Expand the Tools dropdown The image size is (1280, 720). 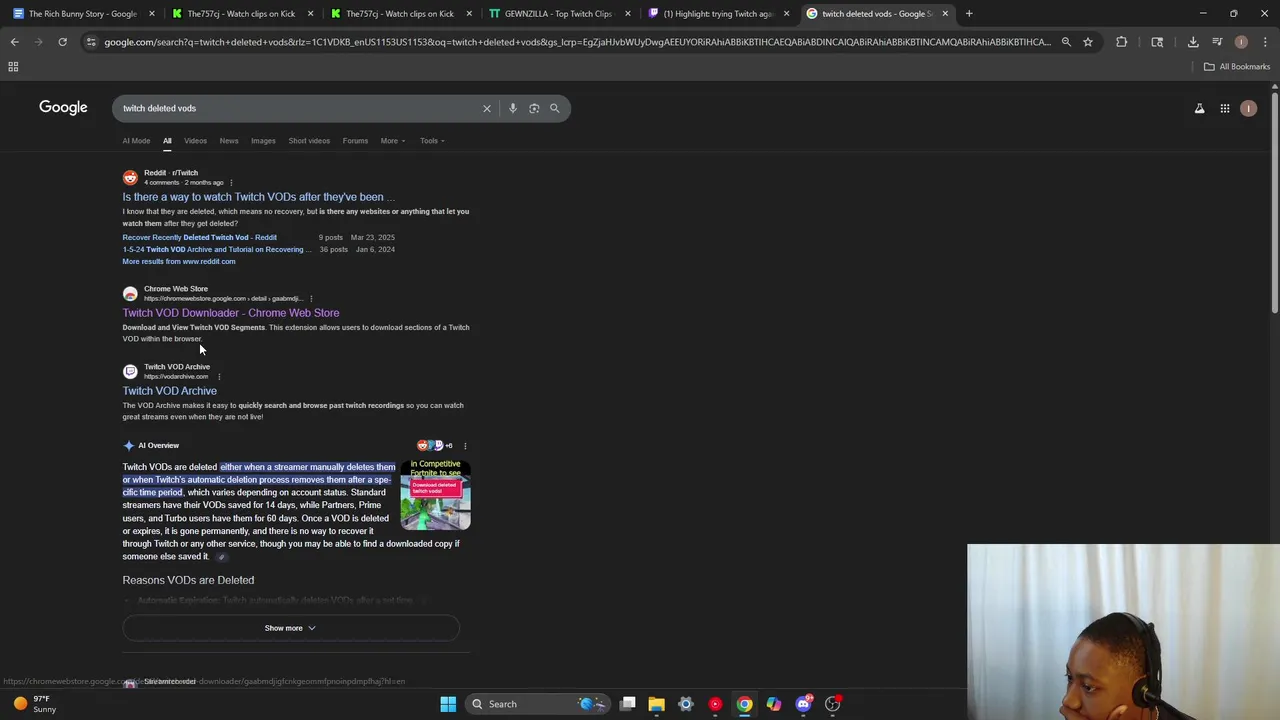click(432, 141)
